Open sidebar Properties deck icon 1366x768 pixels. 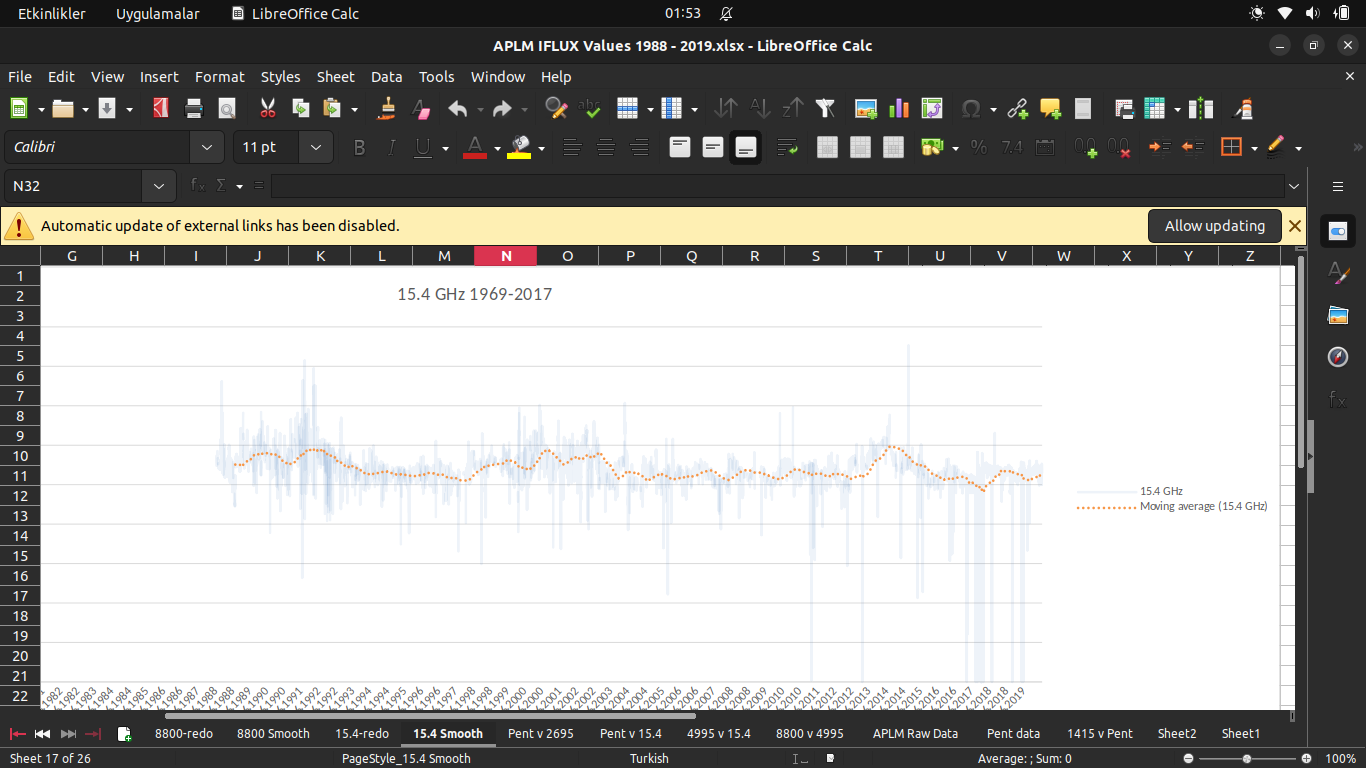click(1338, 231)
